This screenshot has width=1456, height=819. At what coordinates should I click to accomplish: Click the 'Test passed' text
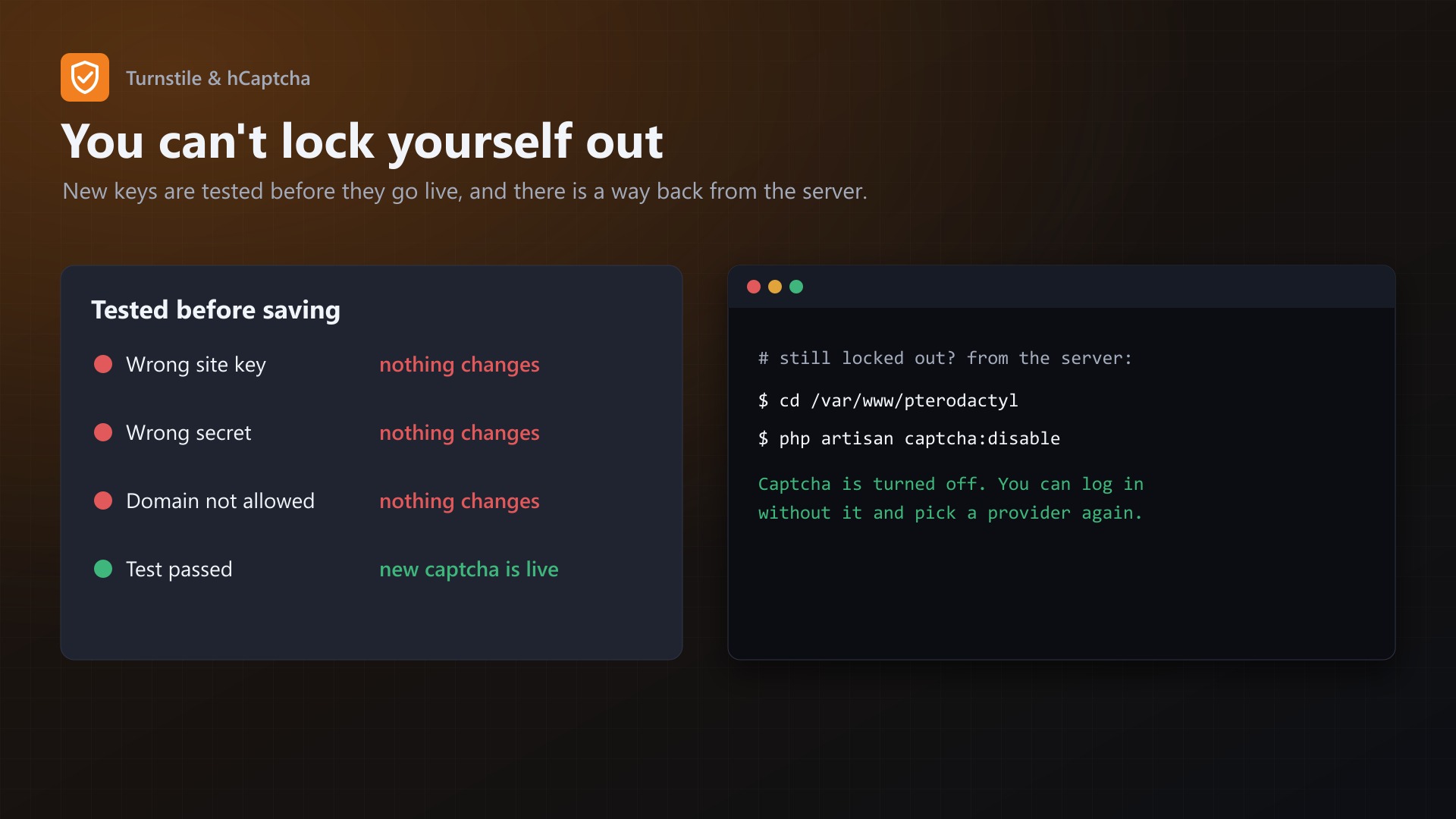(180, 570)
